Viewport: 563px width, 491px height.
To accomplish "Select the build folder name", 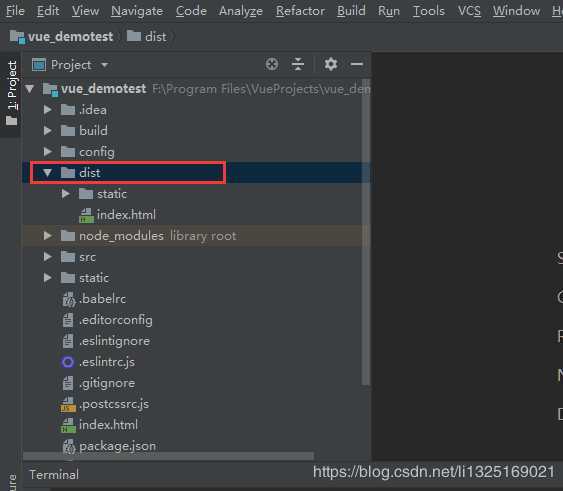I will pos(93,131).
